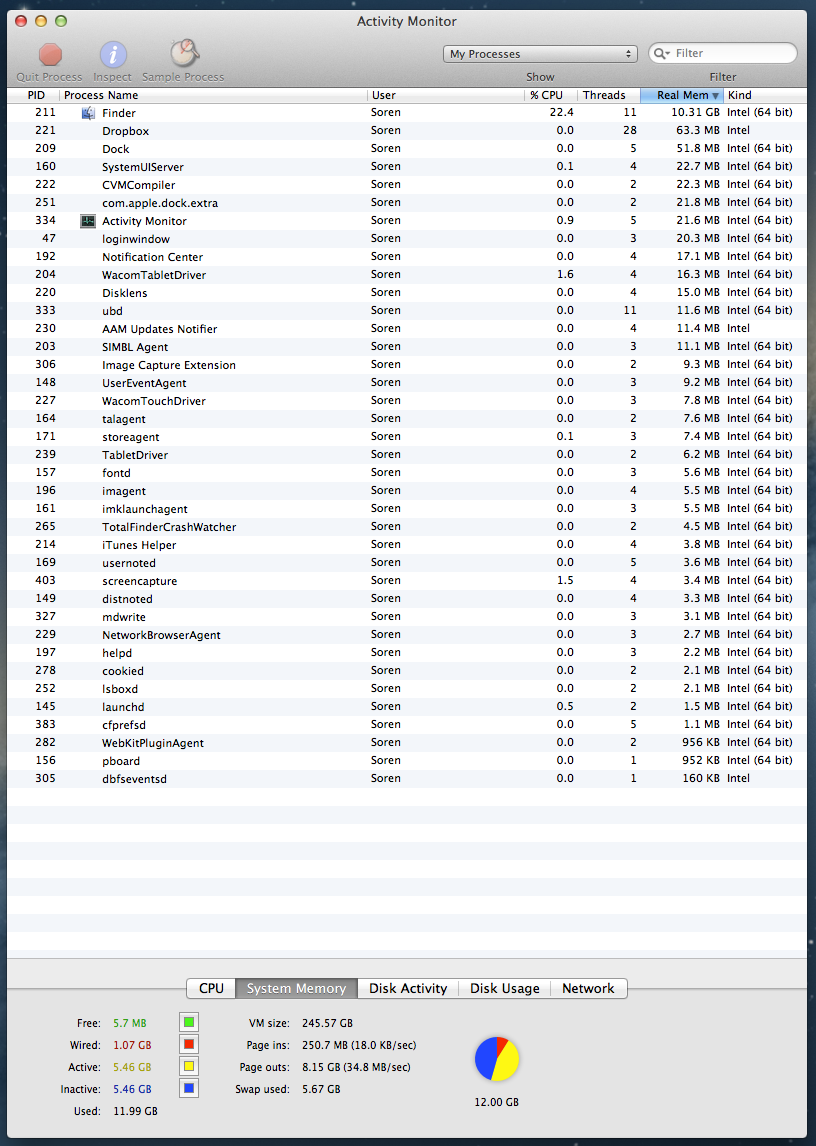This screenshot has width=816, height=1146.
Task: Select the UserEventAgent process row
Action: [x=407, y=383]
